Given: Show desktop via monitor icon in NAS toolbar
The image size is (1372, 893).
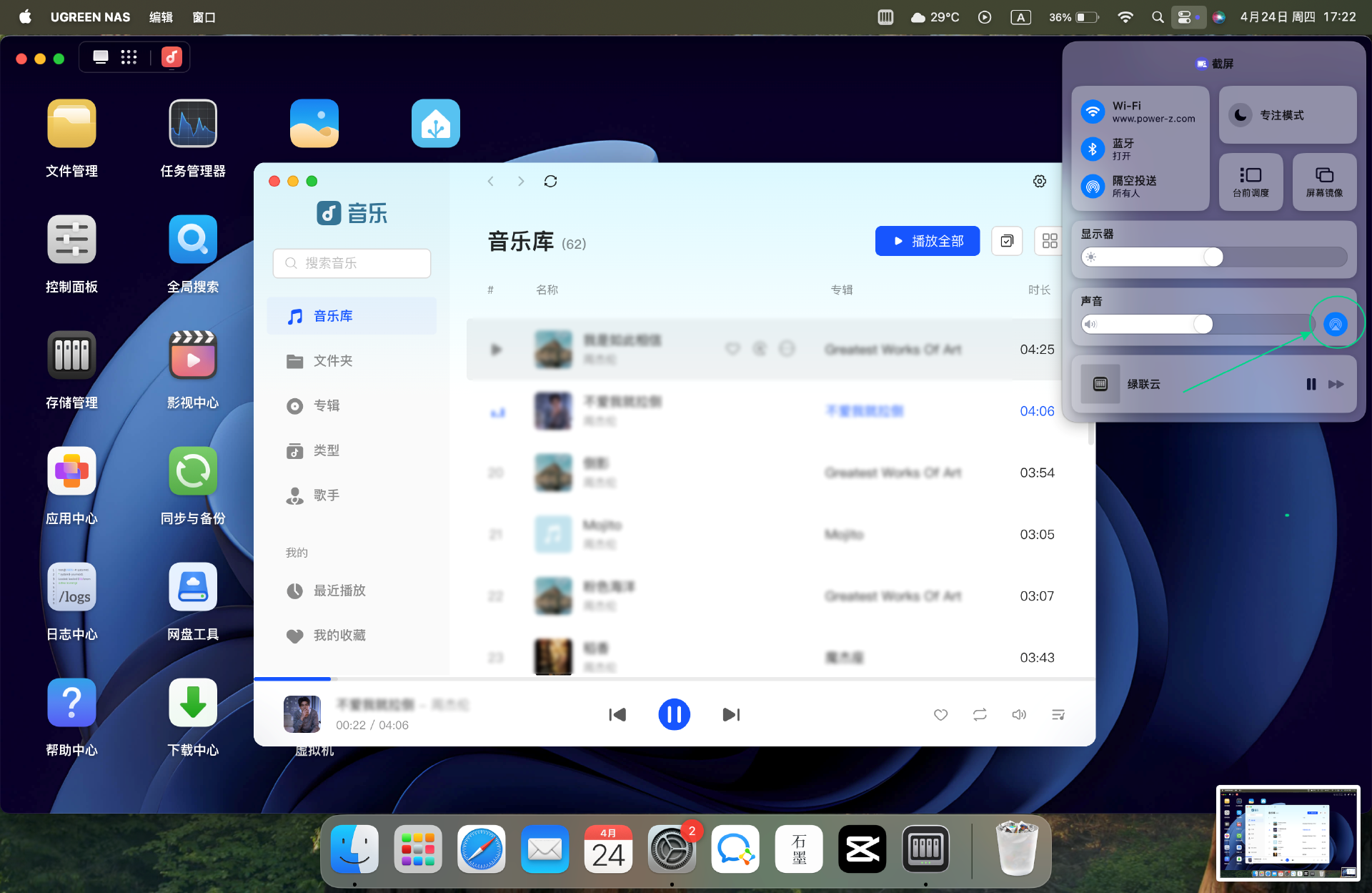Looking at the screenshot, I should click(101, 57).
